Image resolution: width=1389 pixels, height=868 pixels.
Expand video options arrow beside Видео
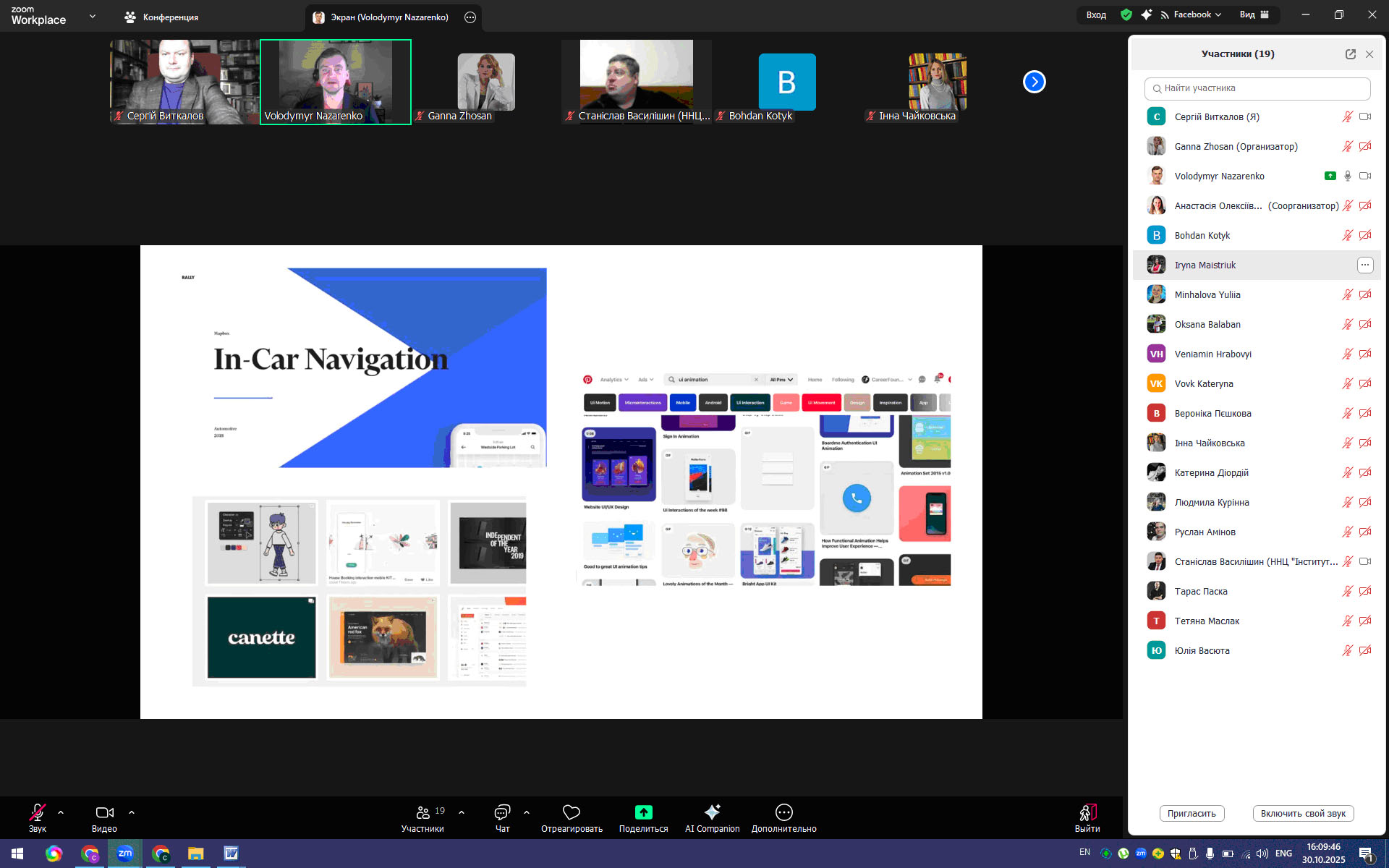[x=131, y=812]
